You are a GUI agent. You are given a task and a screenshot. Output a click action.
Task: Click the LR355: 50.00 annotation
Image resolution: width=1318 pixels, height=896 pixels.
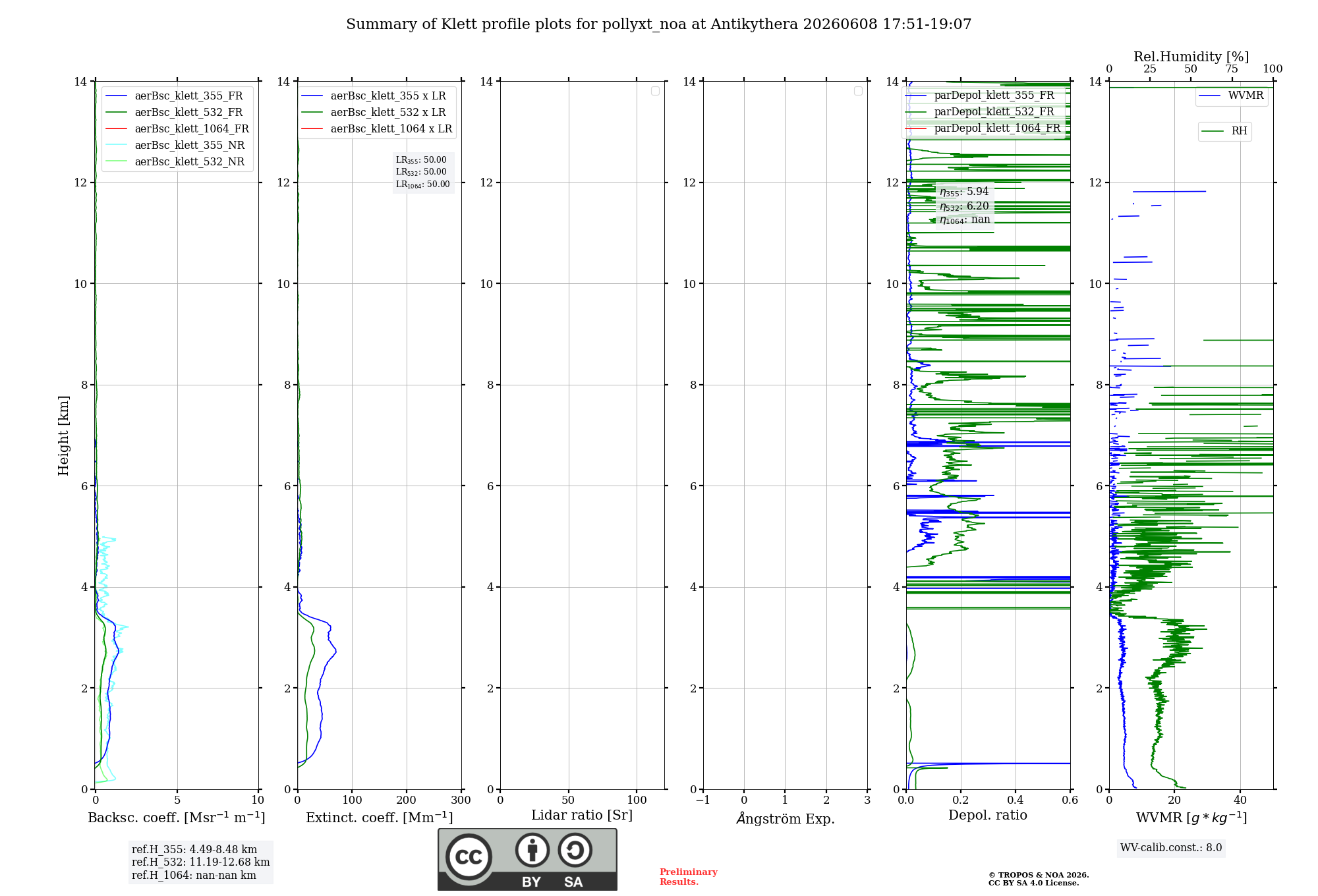(x=421, y=160)
